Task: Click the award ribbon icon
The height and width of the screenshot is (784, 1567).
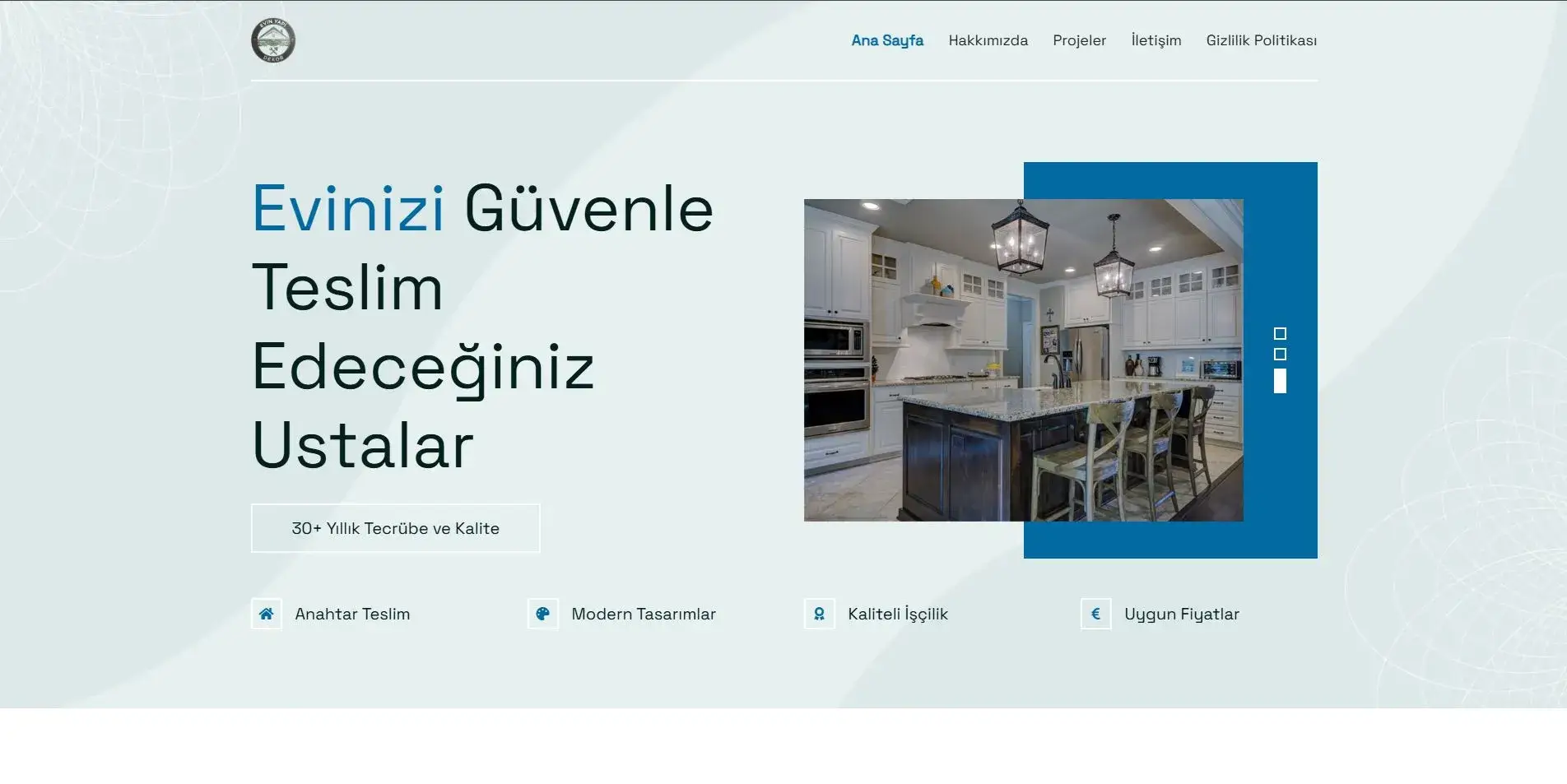Action: (820, 614)
